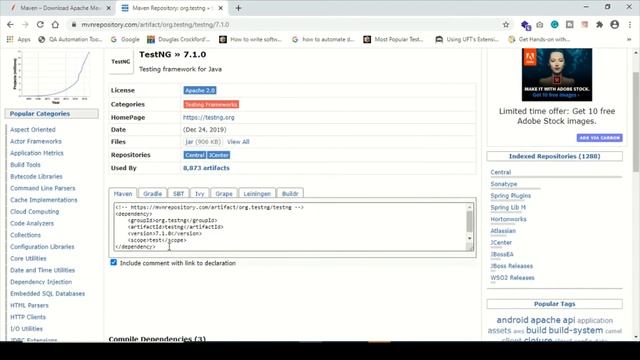Click the address bar URL
The width and height of the screenshot is (640, 360).
coord(155,24)
